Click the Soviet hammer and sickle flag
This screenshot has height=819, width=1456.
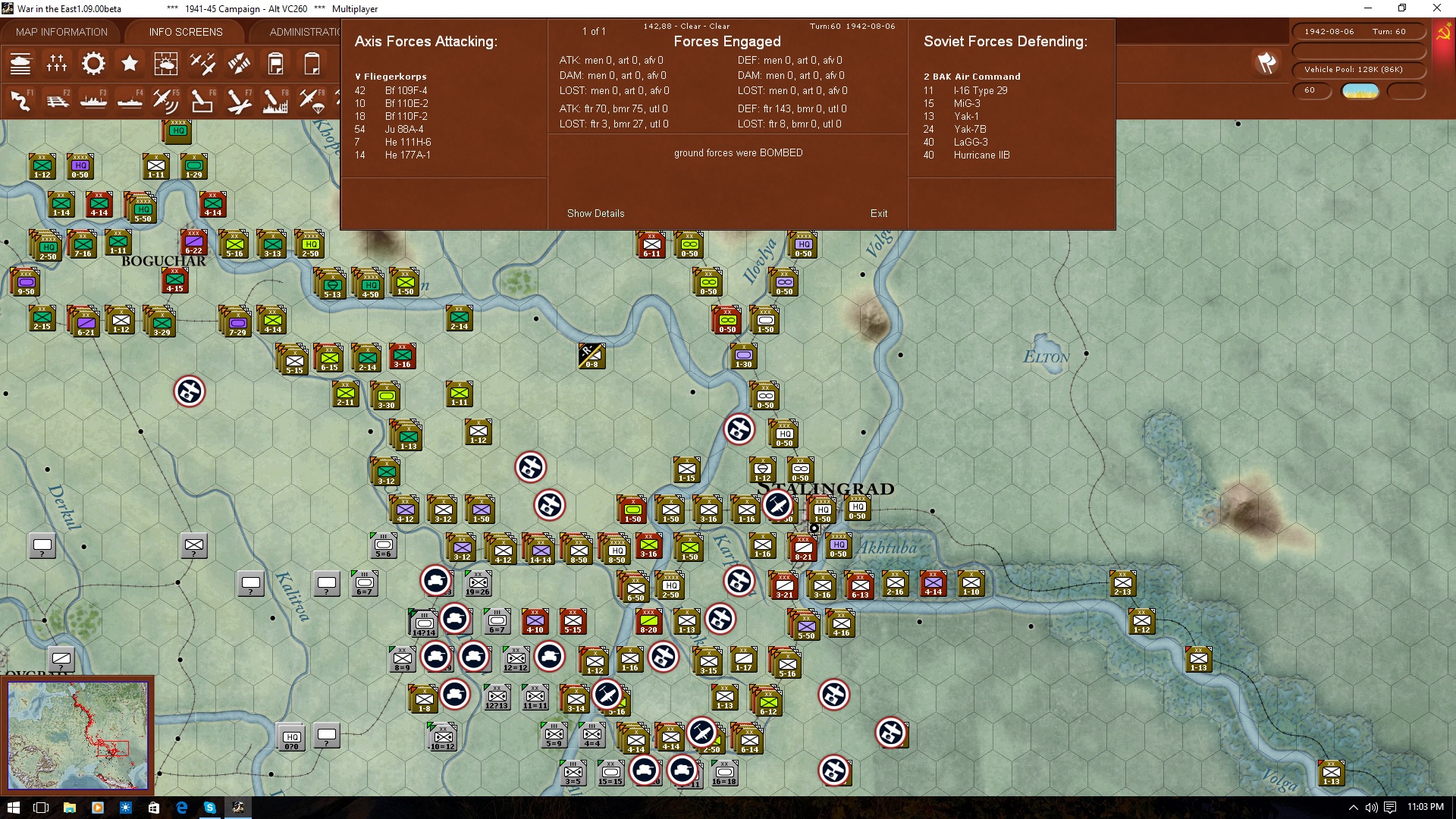coord(1443,33)
